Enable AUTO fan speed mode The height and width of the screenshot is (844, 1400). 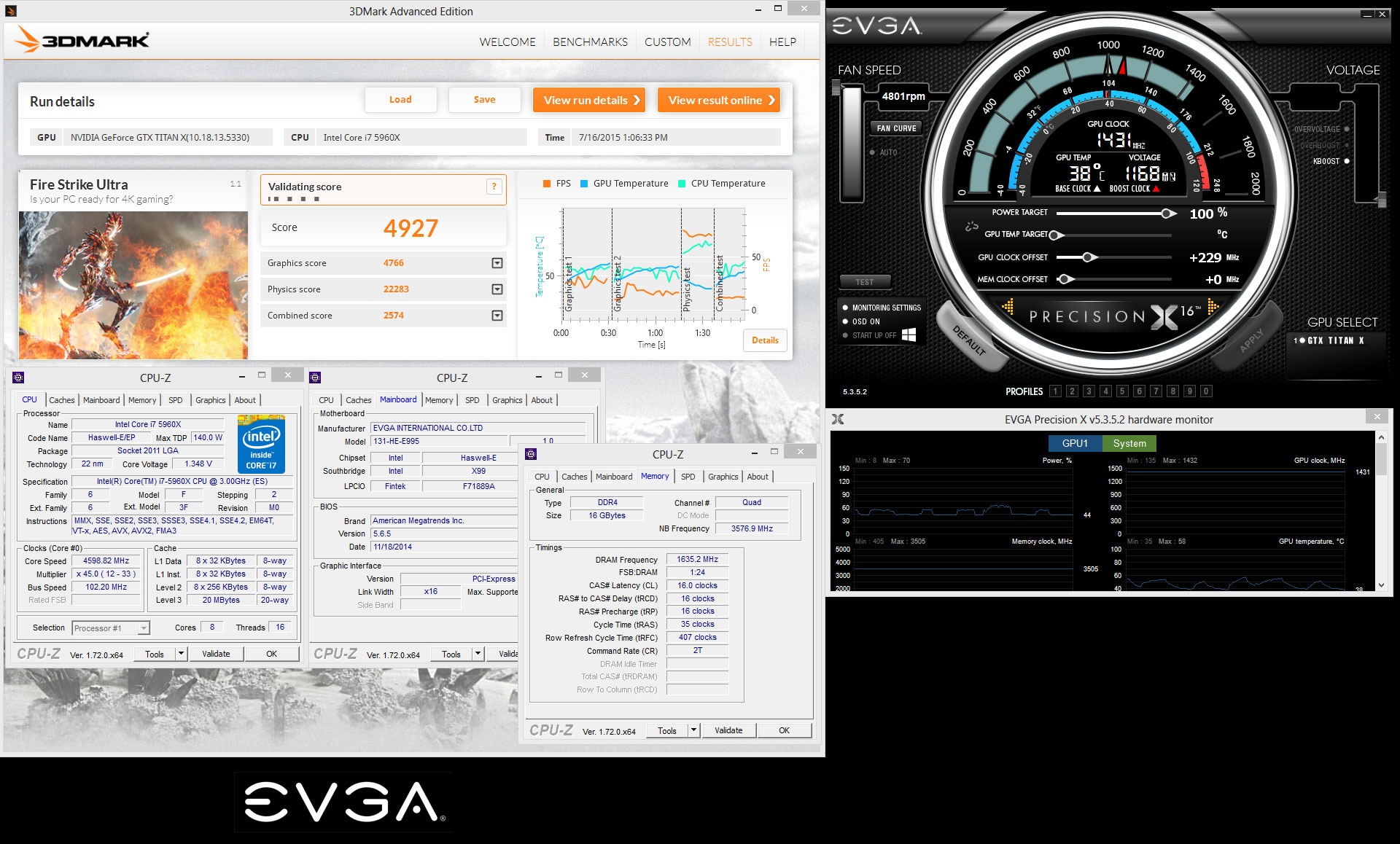pos(872,152)
